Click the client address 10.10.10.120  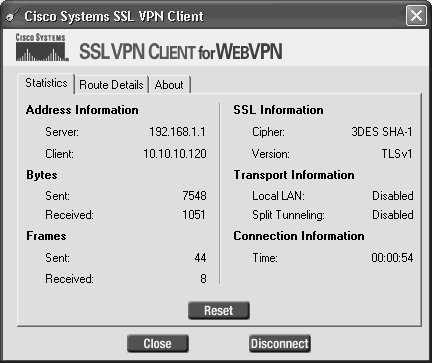pyautogui.click(x=175, y=154)
